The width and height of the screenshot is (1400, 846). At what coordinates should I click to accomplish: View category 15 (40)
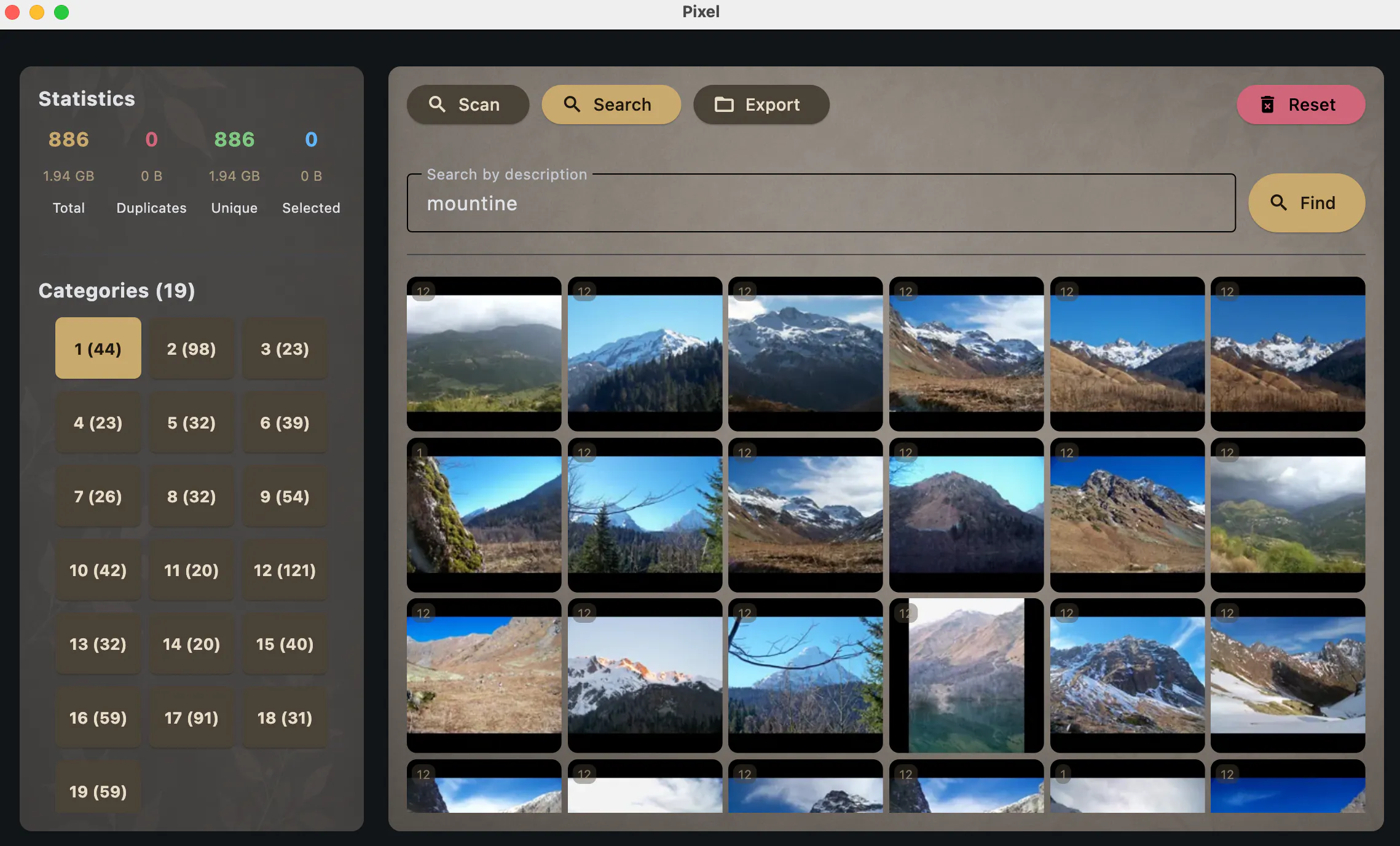point(285,644)
